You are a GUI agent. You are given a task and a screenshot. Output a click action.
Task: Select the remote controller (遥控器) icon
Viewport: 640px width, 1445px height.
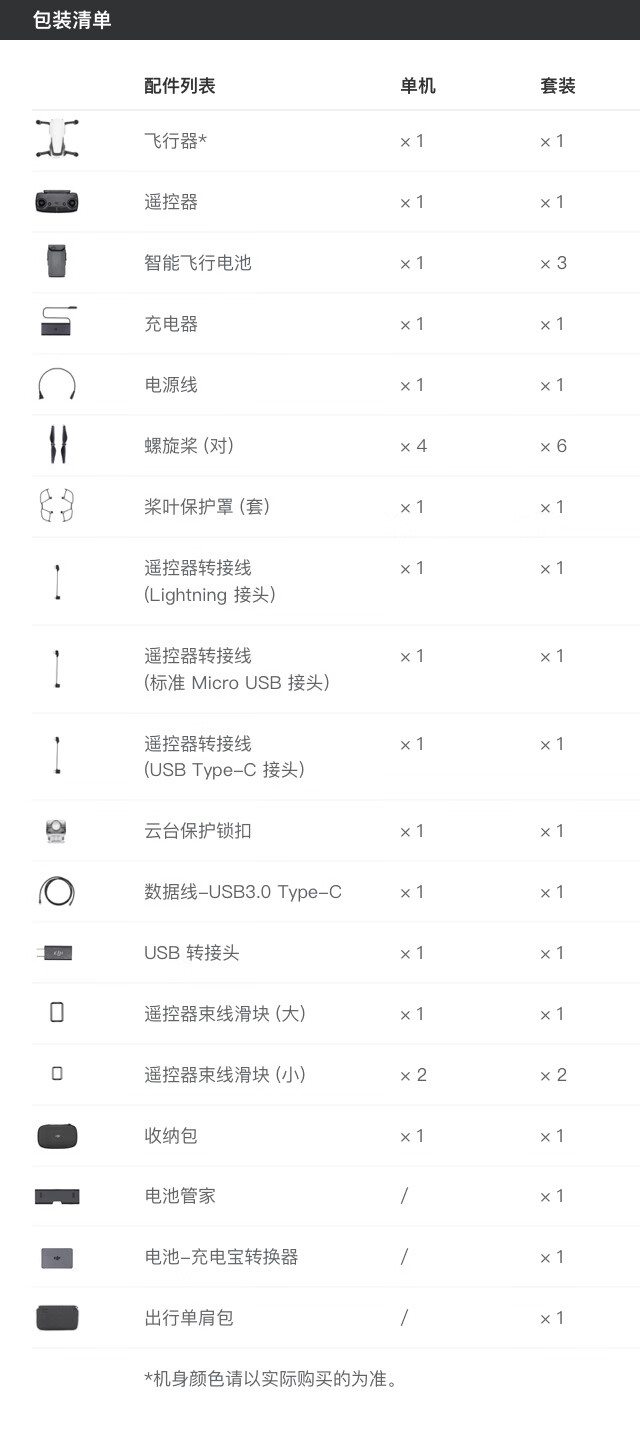pyautogui.click(x=57, y=202)
